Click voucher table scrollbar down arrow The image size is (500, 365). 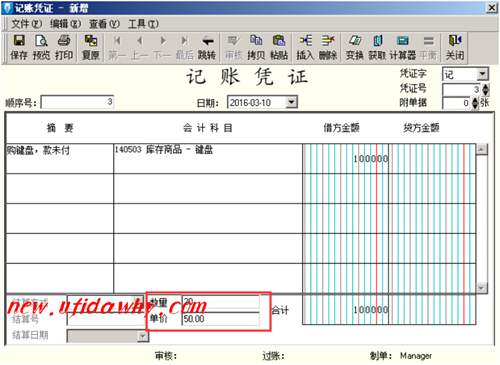click(x=481, y=288)
